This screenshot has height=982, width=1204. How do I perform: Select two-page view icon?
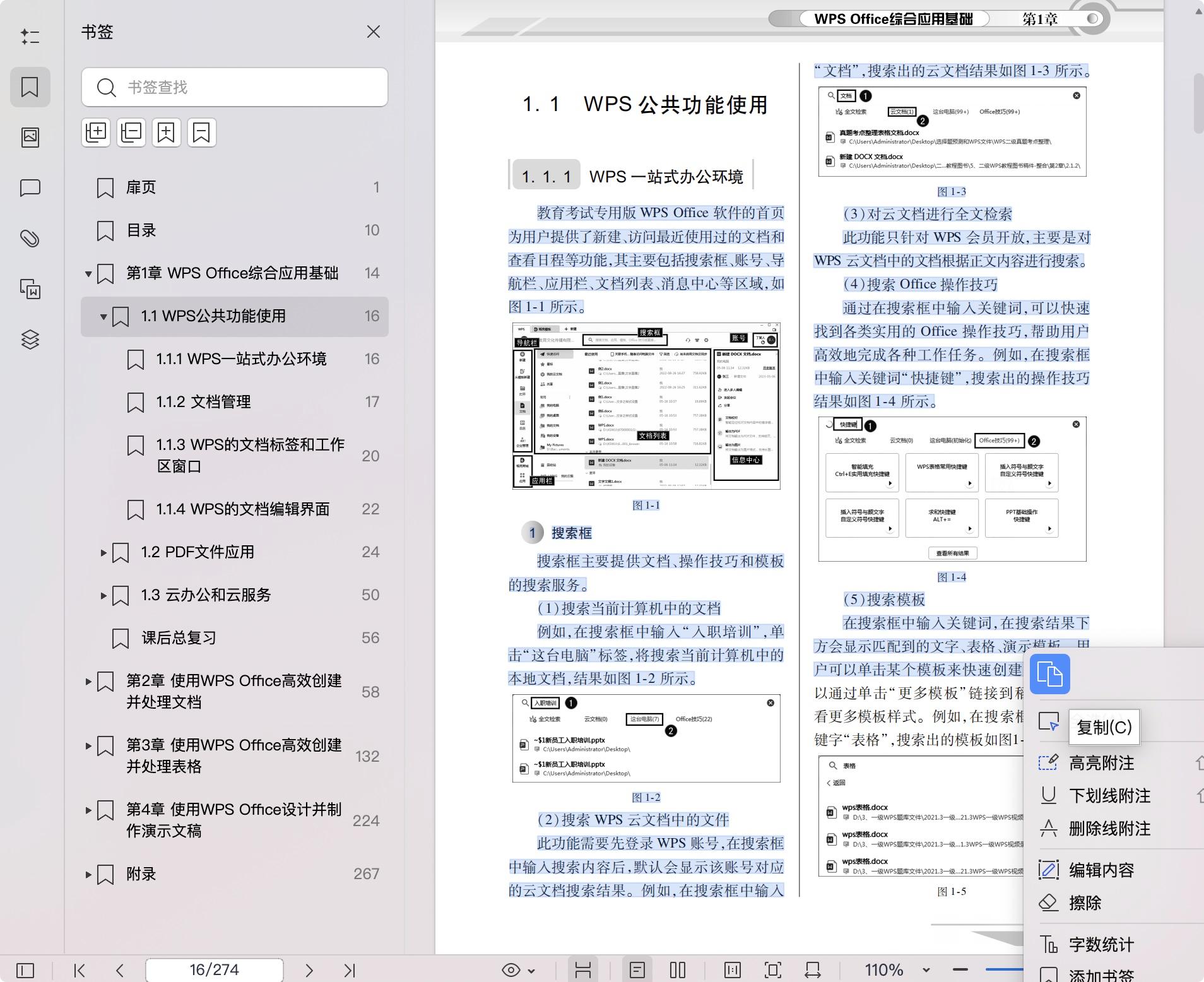(x=678, y=970)
